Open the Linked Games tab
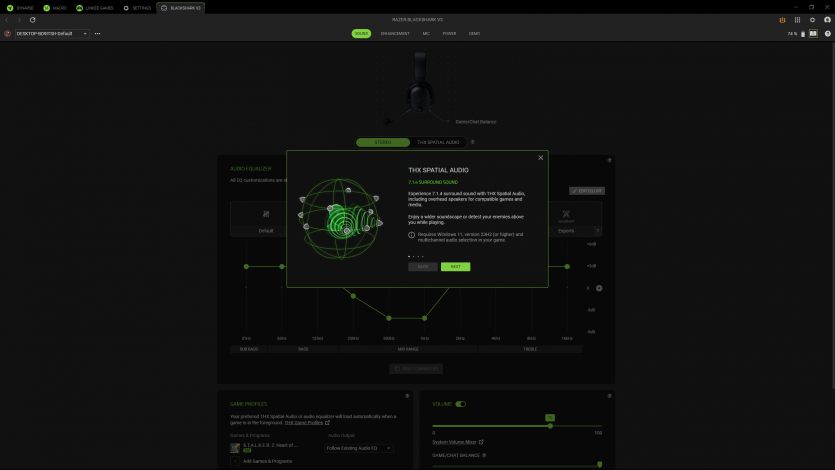Image resolution: width=835 pixels, height=470 pixels. [x=94, y=7]
